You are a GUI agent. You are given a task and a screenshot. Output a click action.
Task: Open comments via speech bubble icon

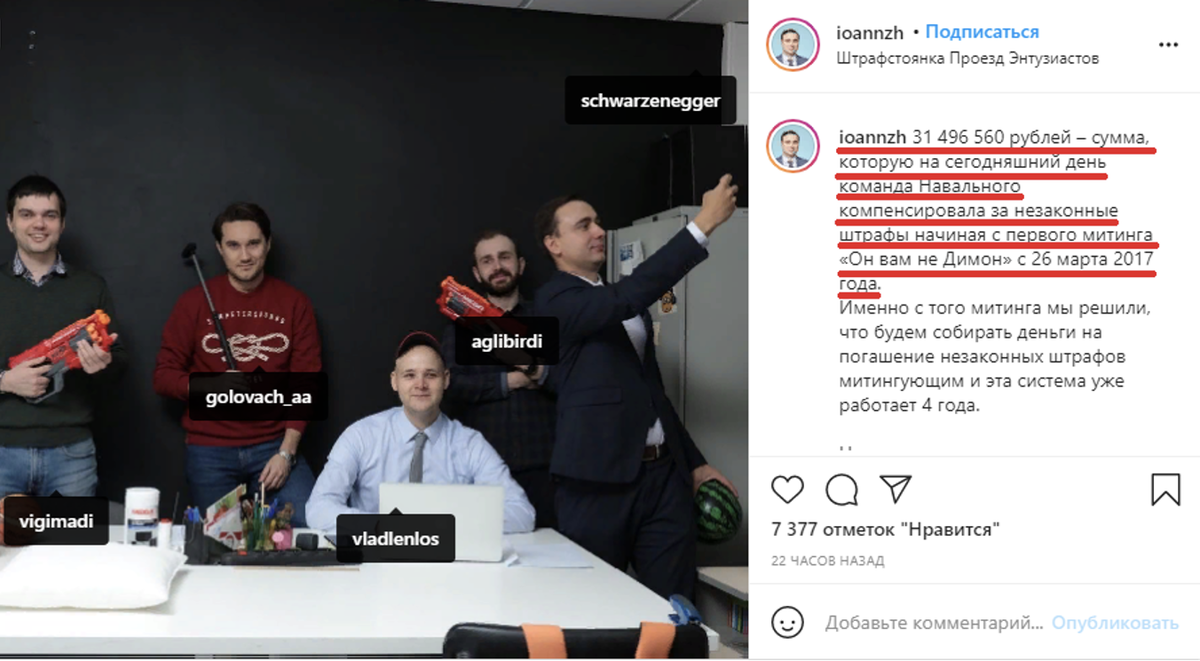[x=842, y=488]
